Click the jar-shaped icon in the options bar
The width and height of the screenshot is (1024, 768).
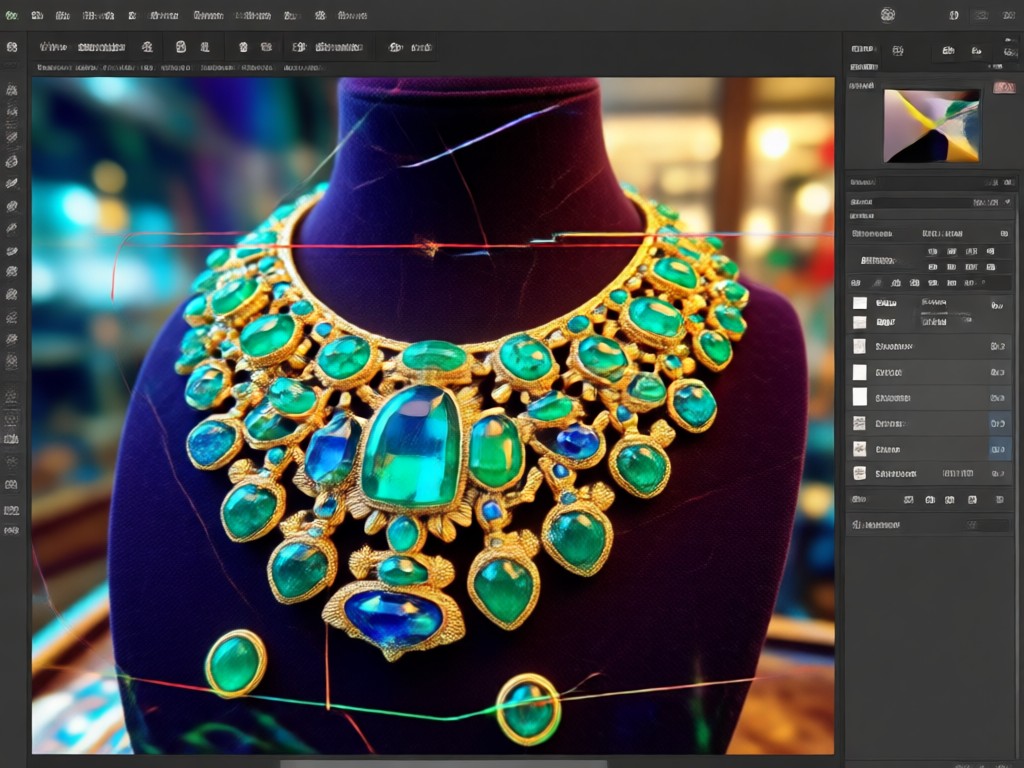pyautogui.click(x=181, y=47)
